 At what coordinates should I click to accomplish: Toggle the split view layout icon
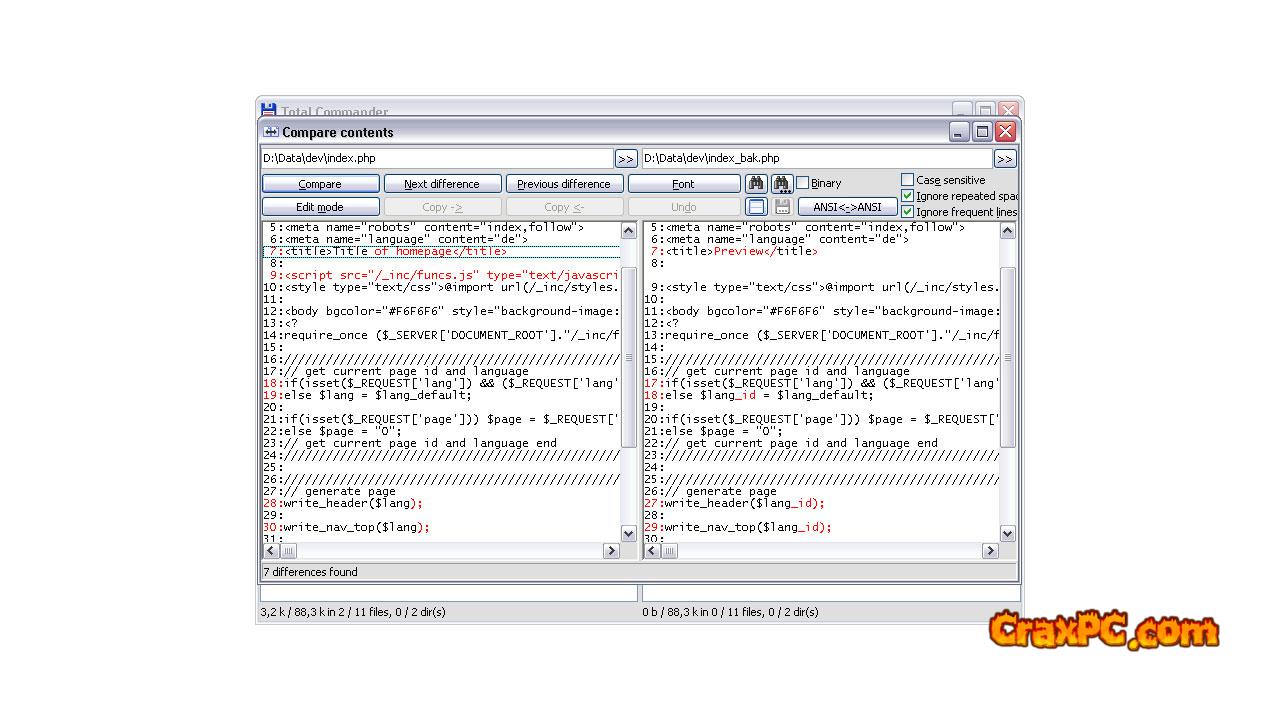click(x=757, y=207)
